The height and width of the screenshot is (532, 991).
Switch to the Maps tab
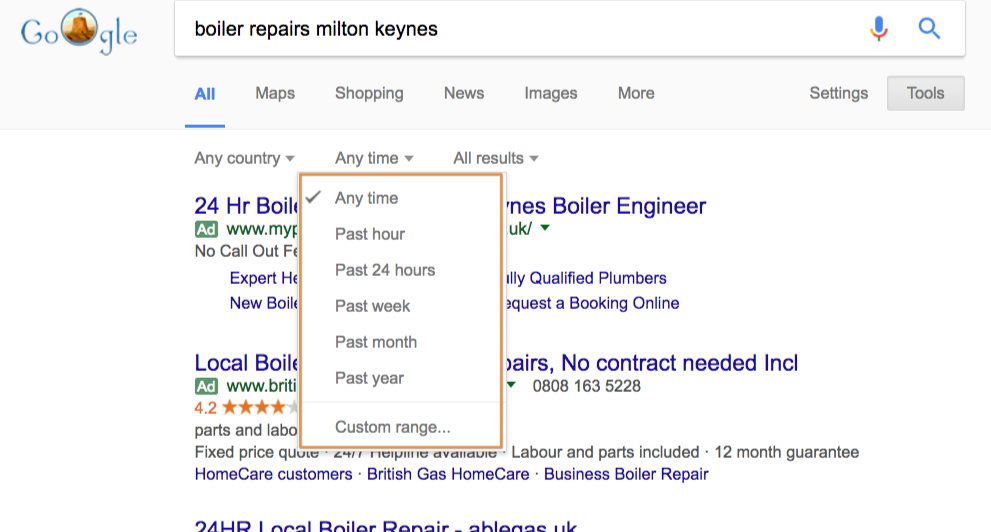275,93
